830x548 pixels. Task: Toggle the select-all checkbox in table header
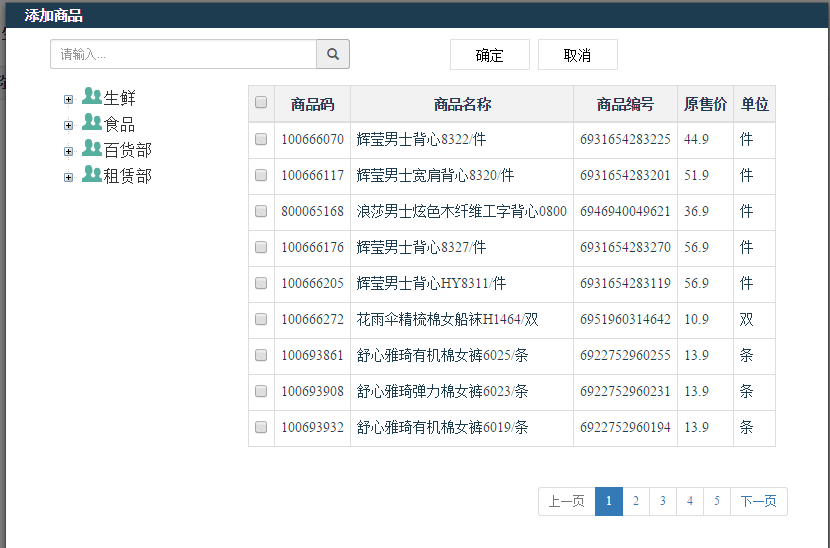click(x=261, y=102)
